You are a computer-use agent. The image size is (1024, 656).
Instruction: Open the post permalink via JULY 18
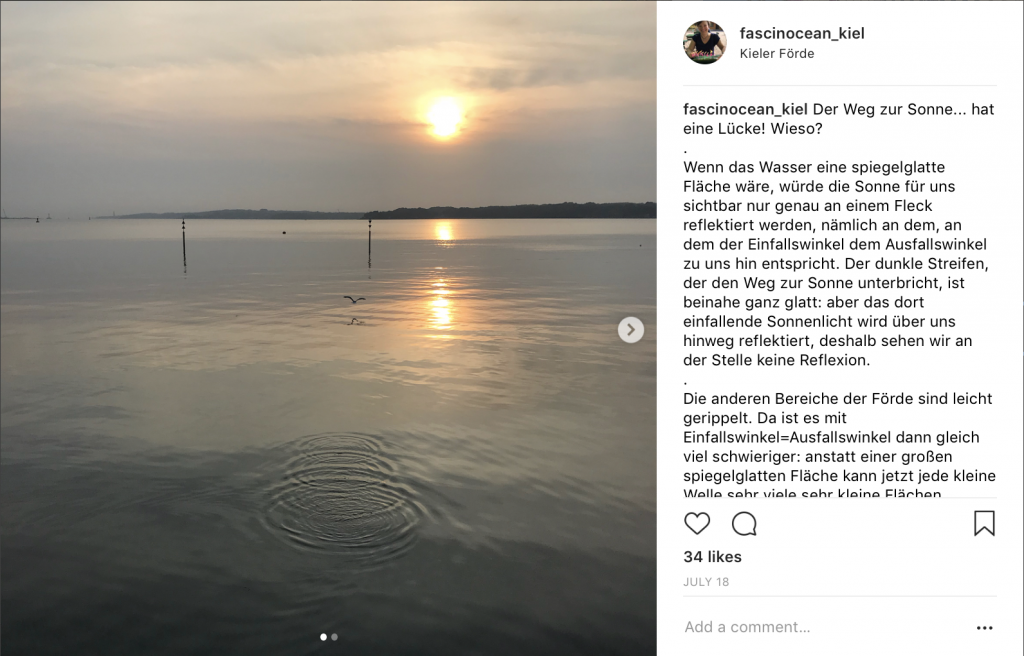click(x=706, y=582)
